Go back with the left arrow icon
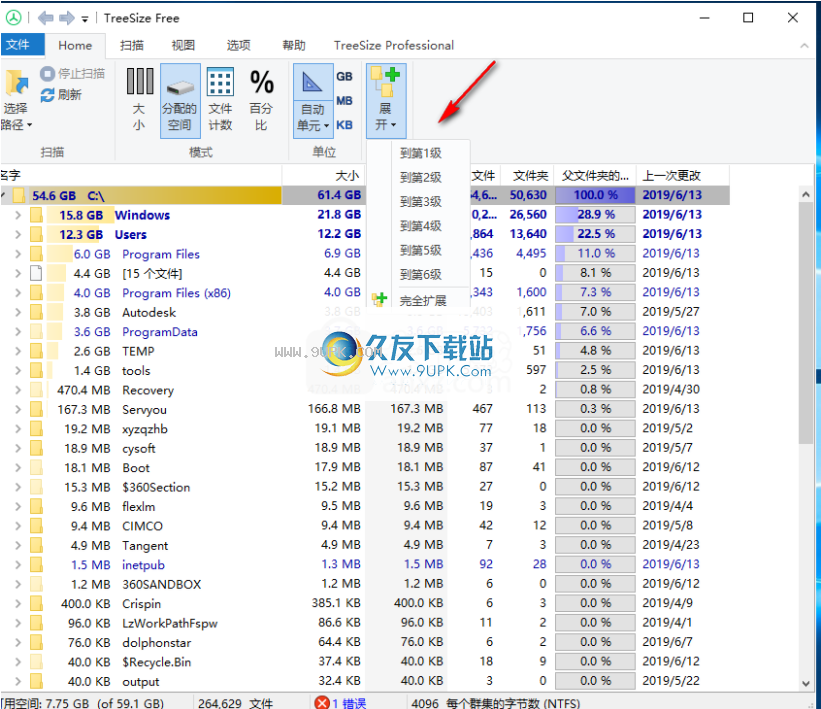821x709 pixels. (x=46, y=18)
